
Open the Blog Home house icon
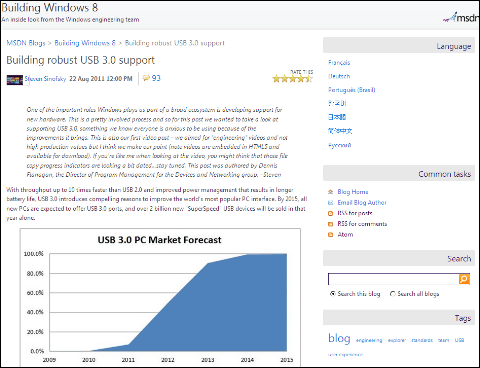coord(330,192)
